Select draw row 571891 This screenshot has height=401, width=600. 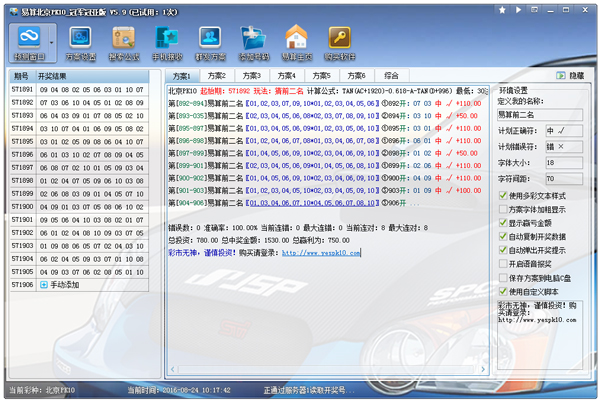[79, 90]
